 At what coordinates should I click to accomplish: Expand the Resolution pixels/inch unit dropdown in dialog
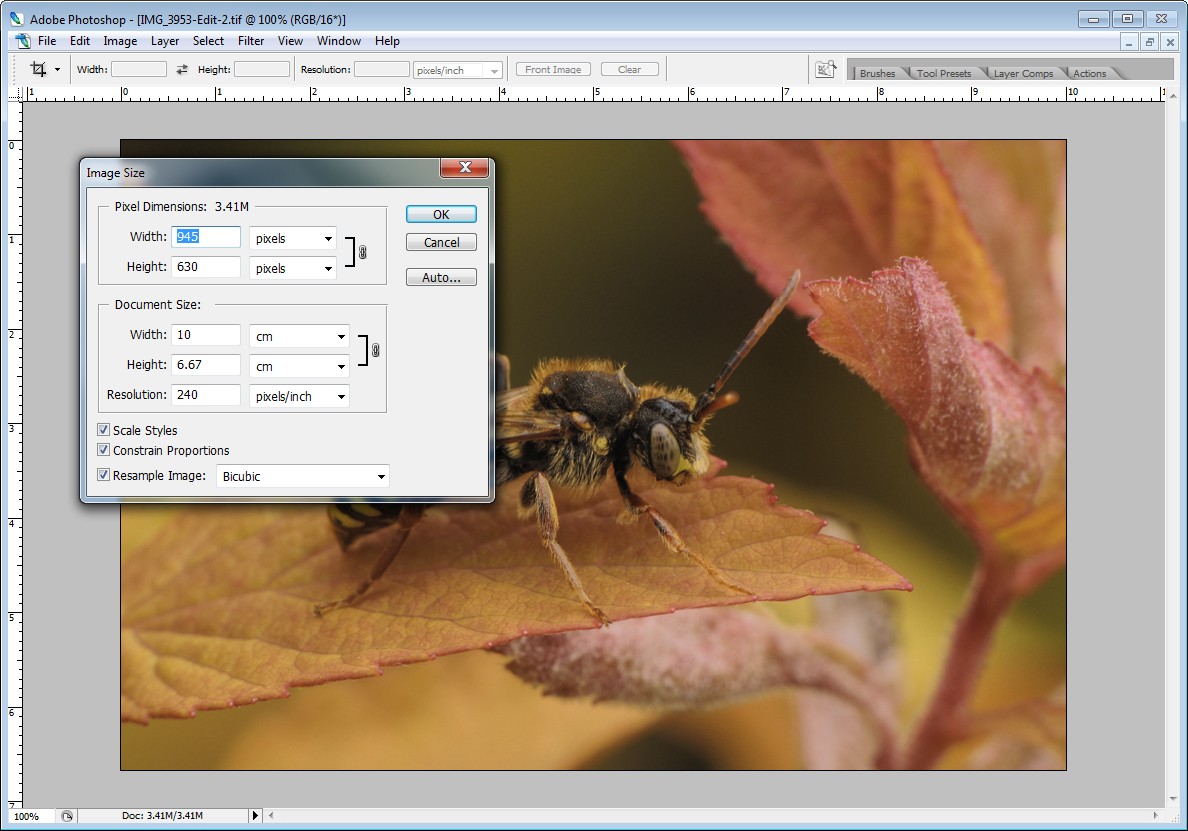(299, 396)
